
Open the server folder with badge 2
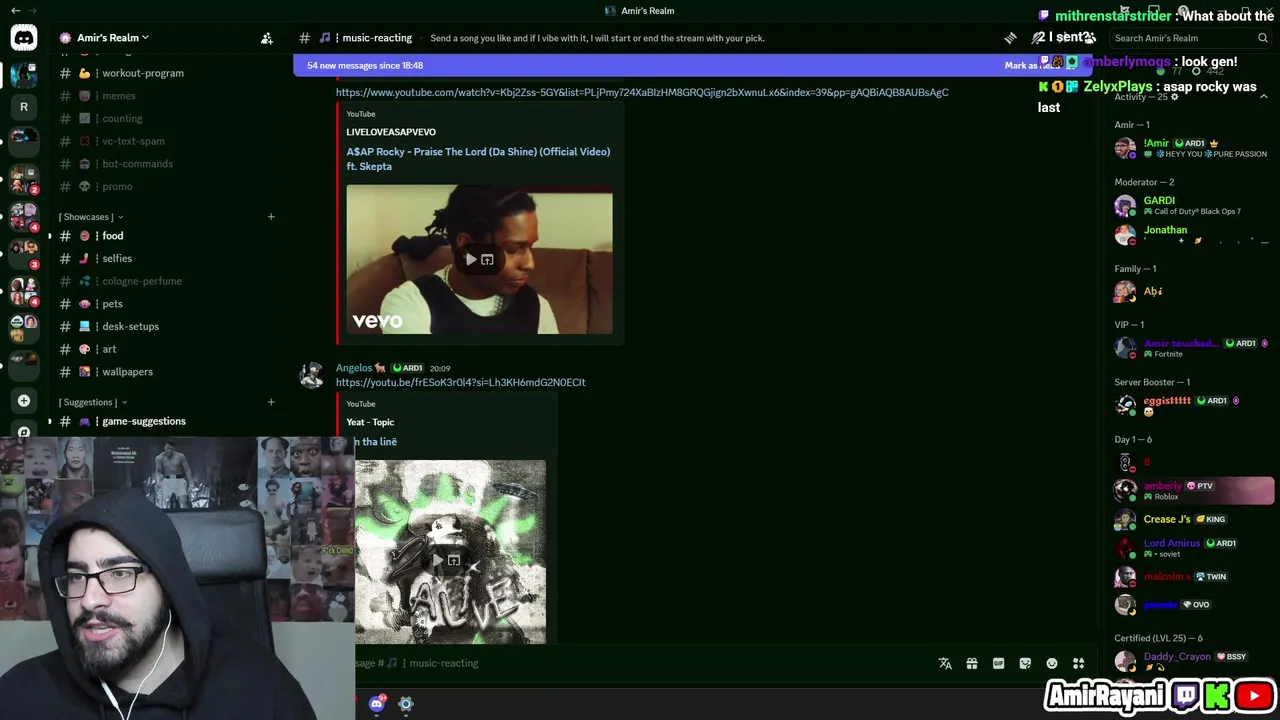pyautogui.click(x=24, y=178)
